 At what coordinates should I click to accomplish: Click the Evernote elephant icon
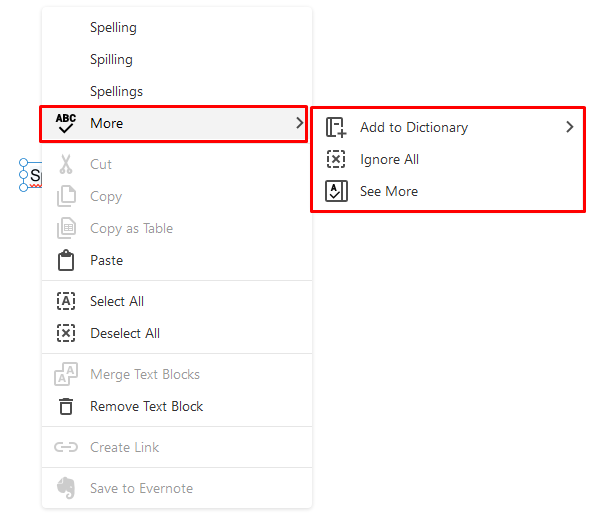66,488
